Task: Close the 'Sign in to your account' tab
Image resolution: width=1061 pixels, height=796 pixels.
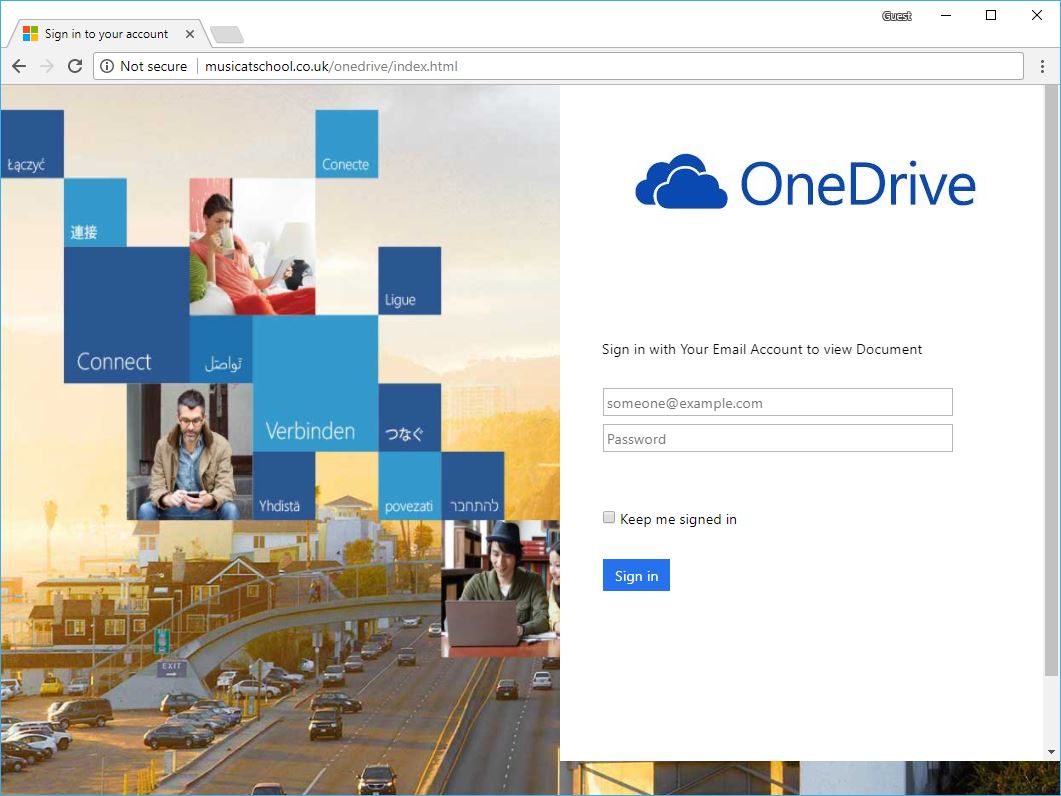Action: click(190, 34)
